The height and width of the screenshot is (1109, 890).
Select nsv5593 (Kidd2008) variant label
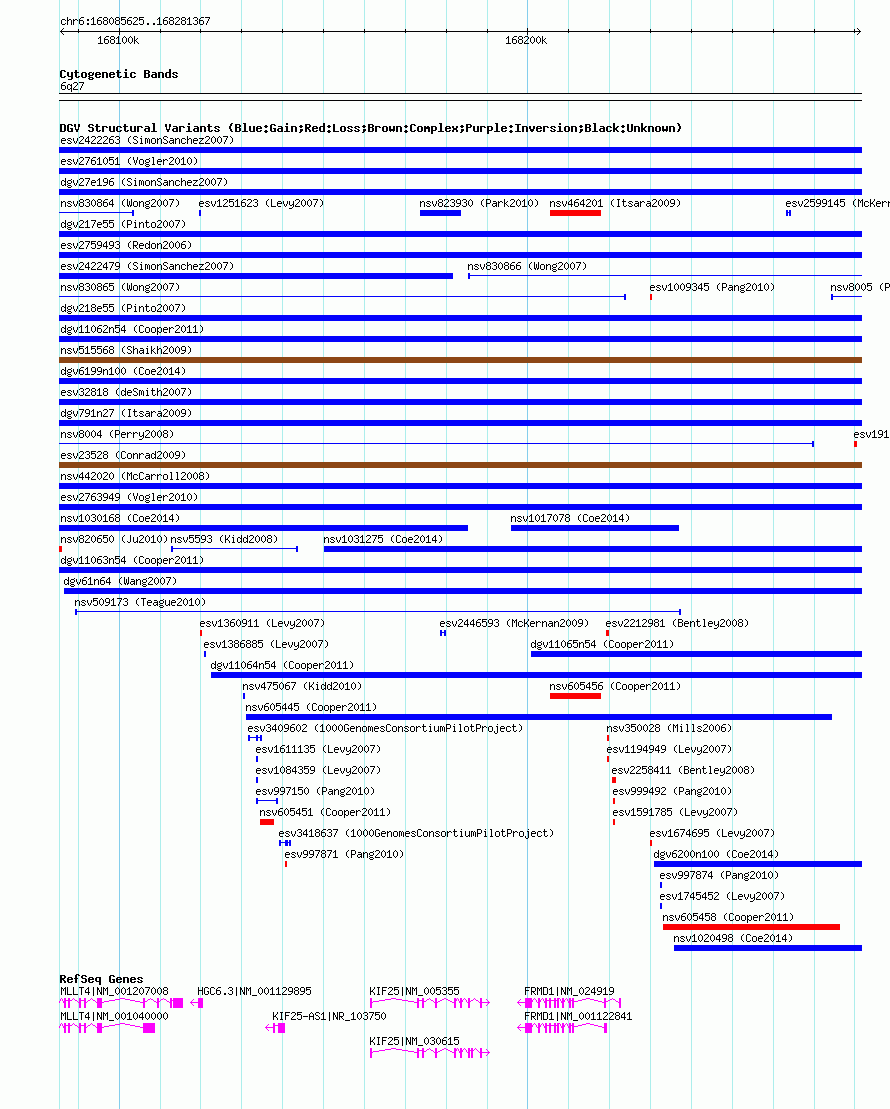pyautogui.click(x=224, y=539)
